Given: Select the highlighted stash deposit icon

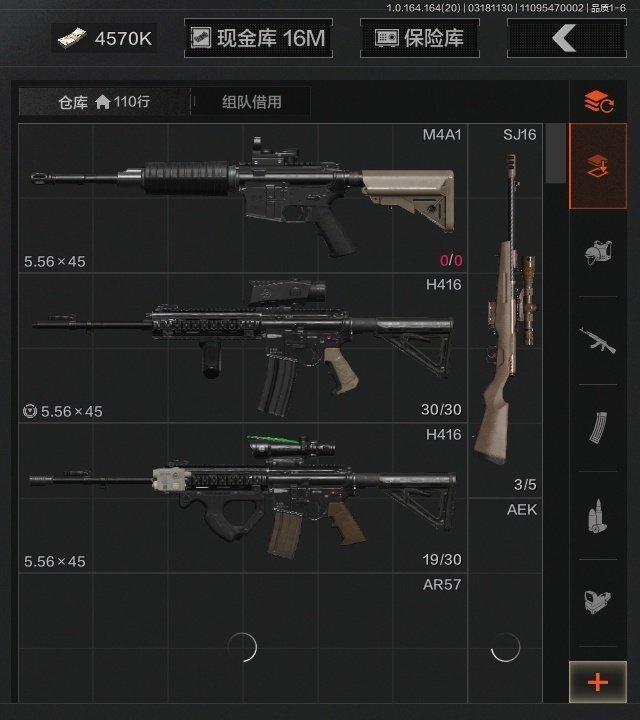Looking at the screenshot, I should 598,166.
